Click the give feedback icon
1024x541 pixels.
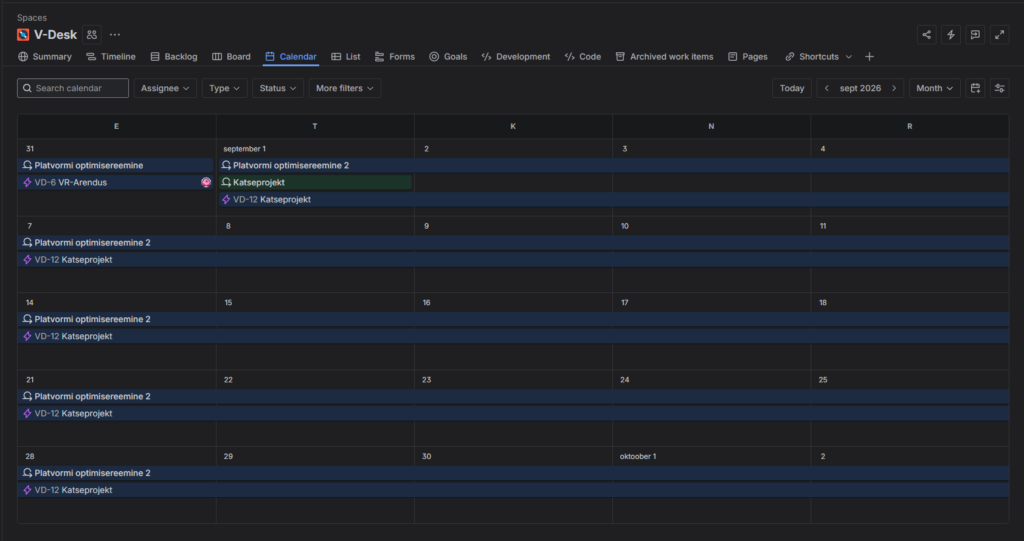pyautogui.click(x=975, y=35)
